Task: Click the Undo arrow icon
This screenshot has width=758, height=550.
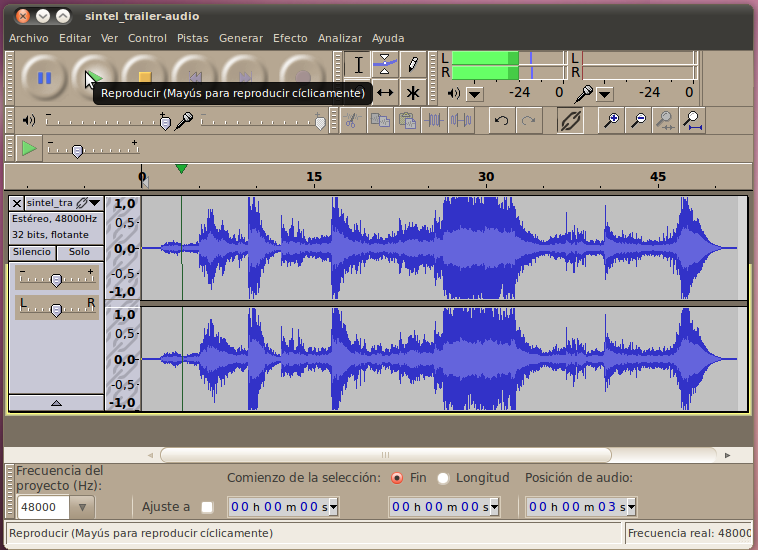Action: tap(501, 120)
